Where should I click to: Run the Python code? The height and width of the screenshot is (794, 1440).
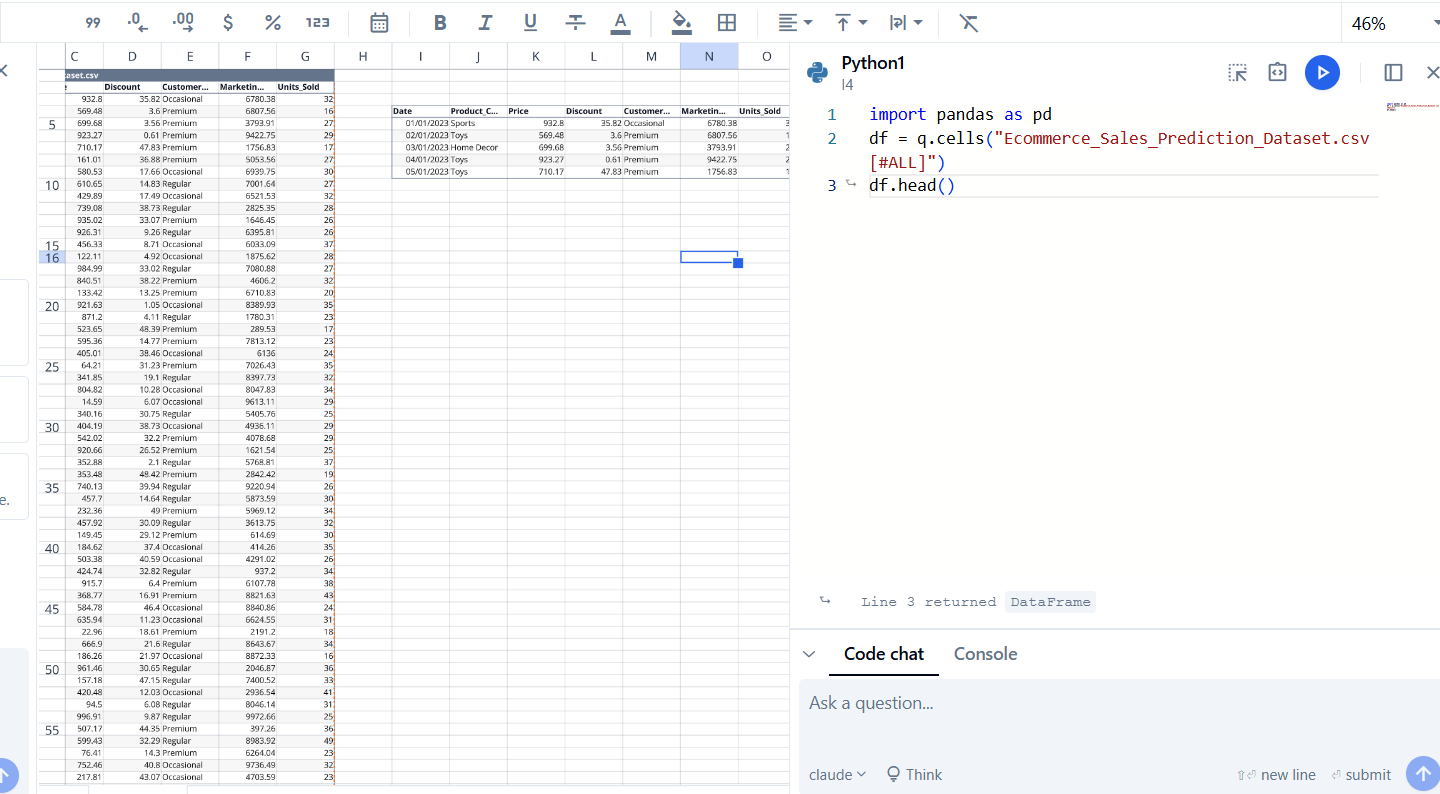[x=1322, y=72]
